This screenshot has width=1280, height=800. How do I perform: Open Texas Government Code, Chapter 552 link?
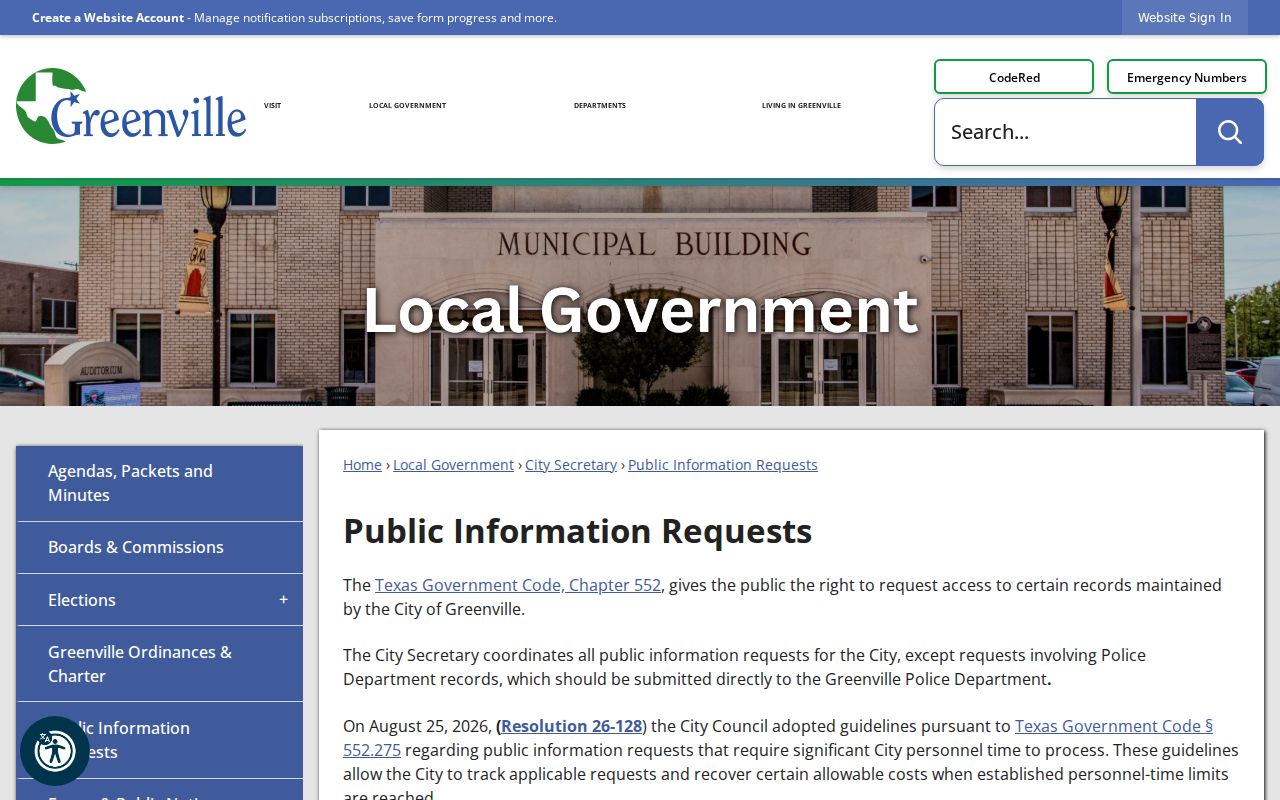tap(518, 585)
